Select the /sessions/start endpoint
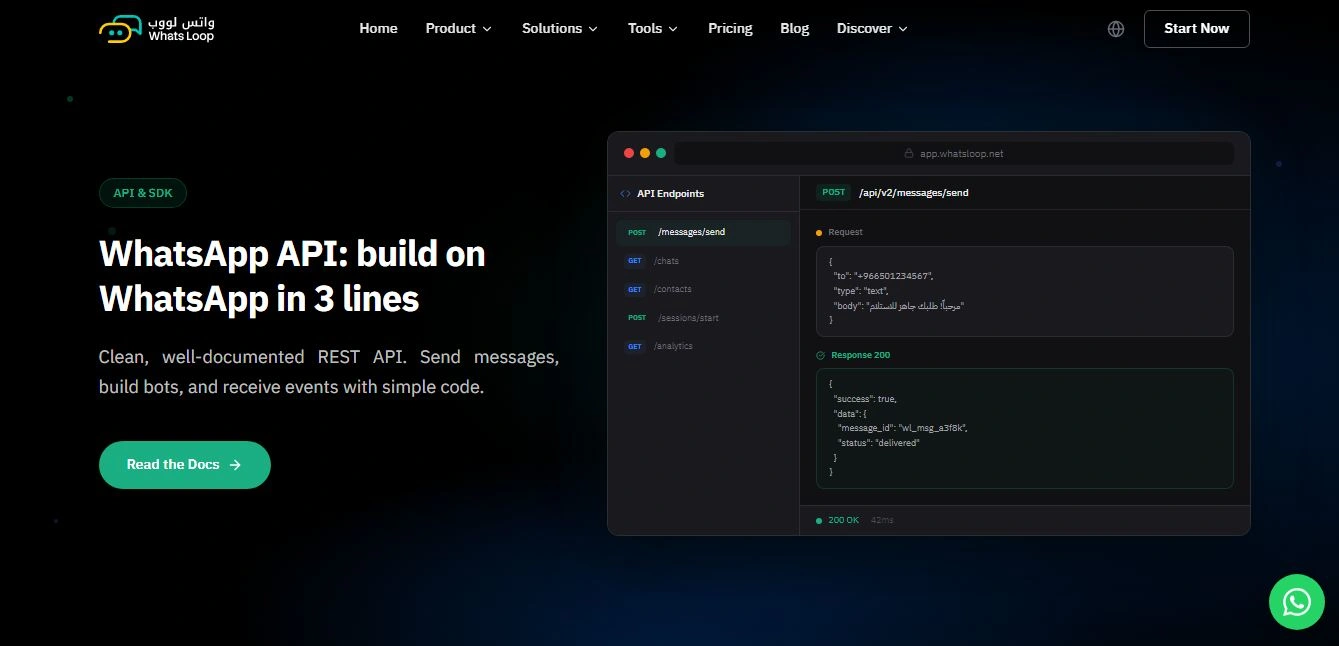 (703, 318)
